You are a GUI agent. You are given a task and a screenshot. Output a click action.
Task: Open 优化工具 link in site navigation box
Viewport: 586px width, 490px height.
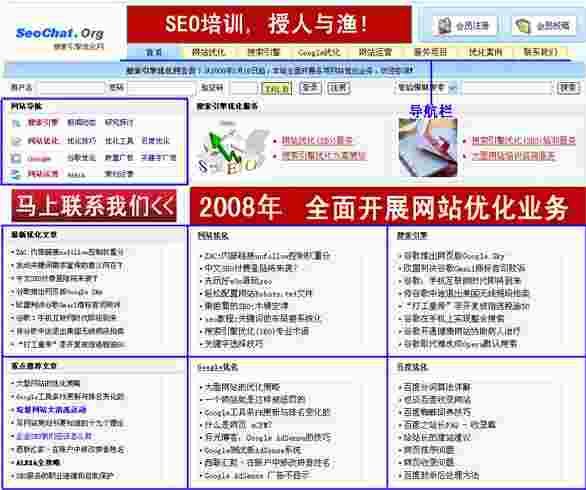pos(119,141)
